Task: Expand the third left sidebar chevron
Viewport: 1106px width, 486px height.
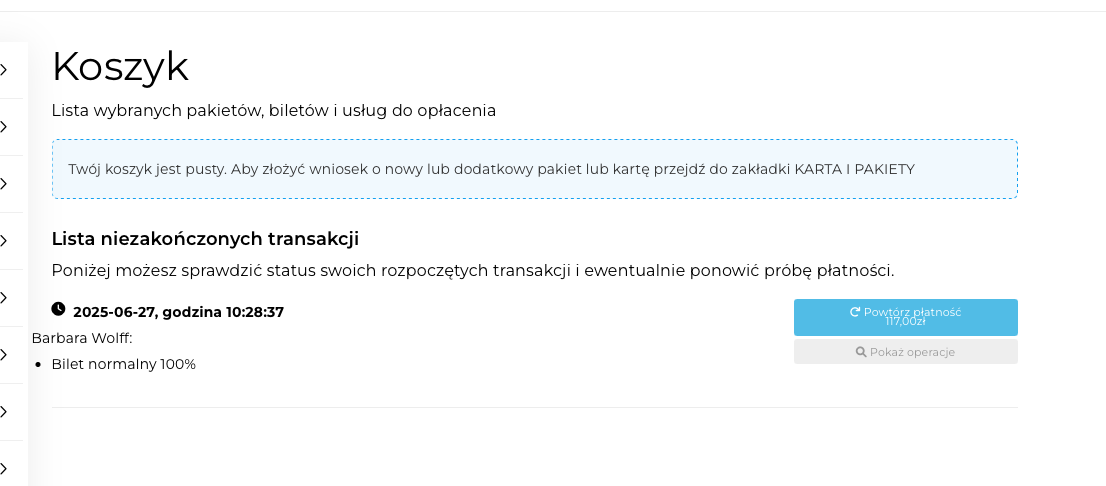Action: 4,184
